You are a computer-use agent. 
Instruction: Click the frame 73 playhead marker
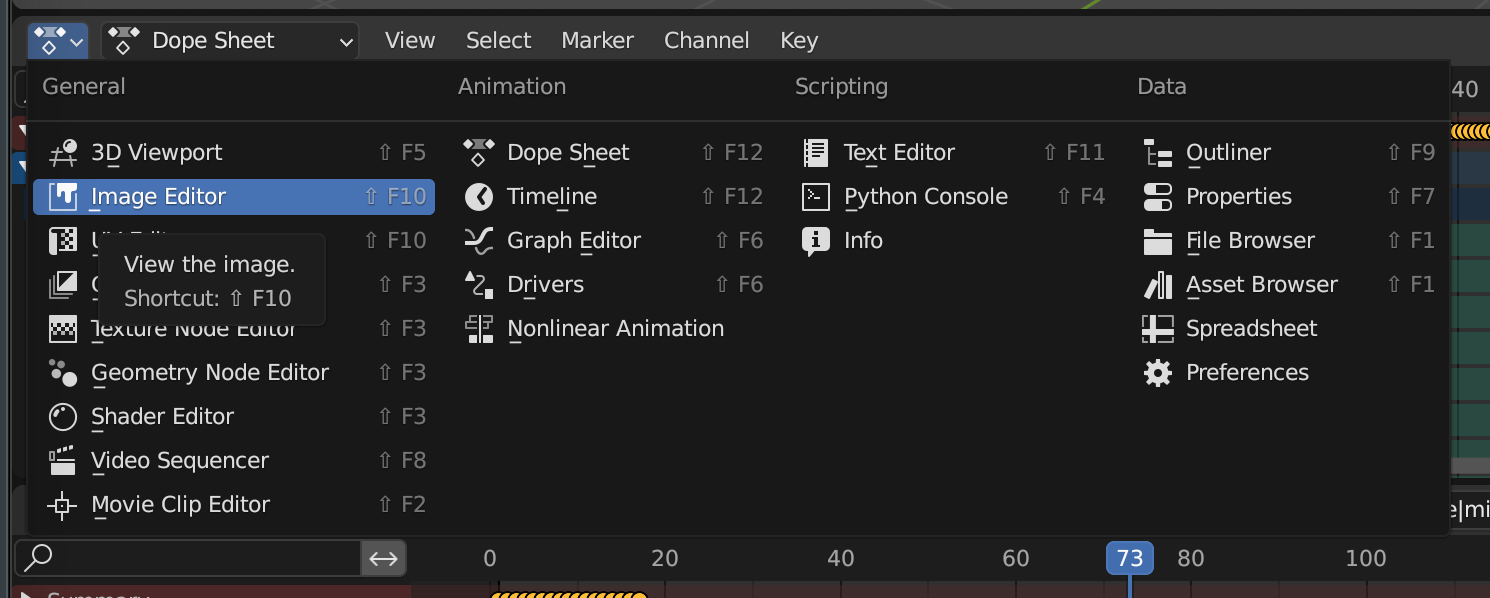tap(1129, 558)
